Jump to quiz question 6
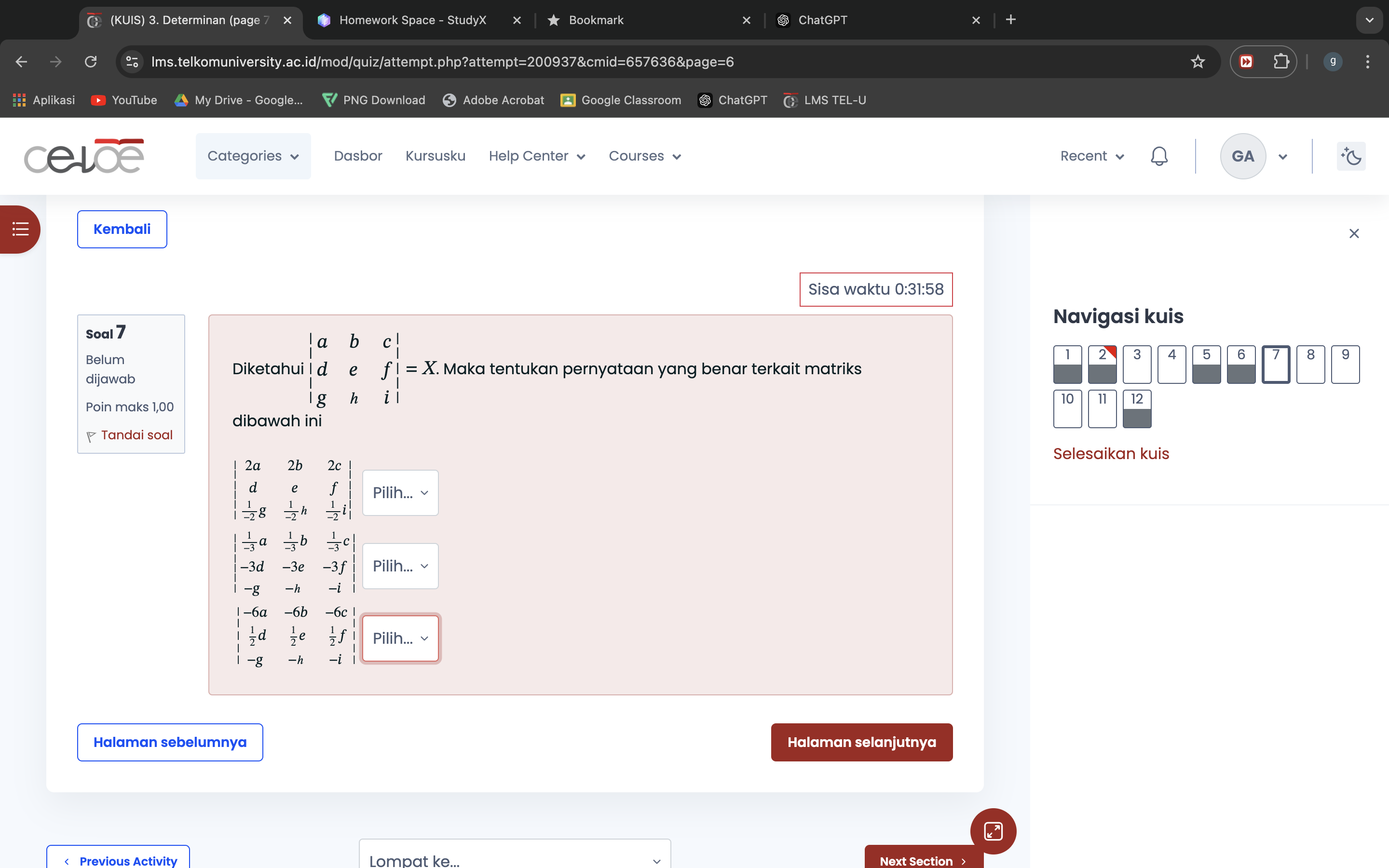 (x=1241, y=364)
